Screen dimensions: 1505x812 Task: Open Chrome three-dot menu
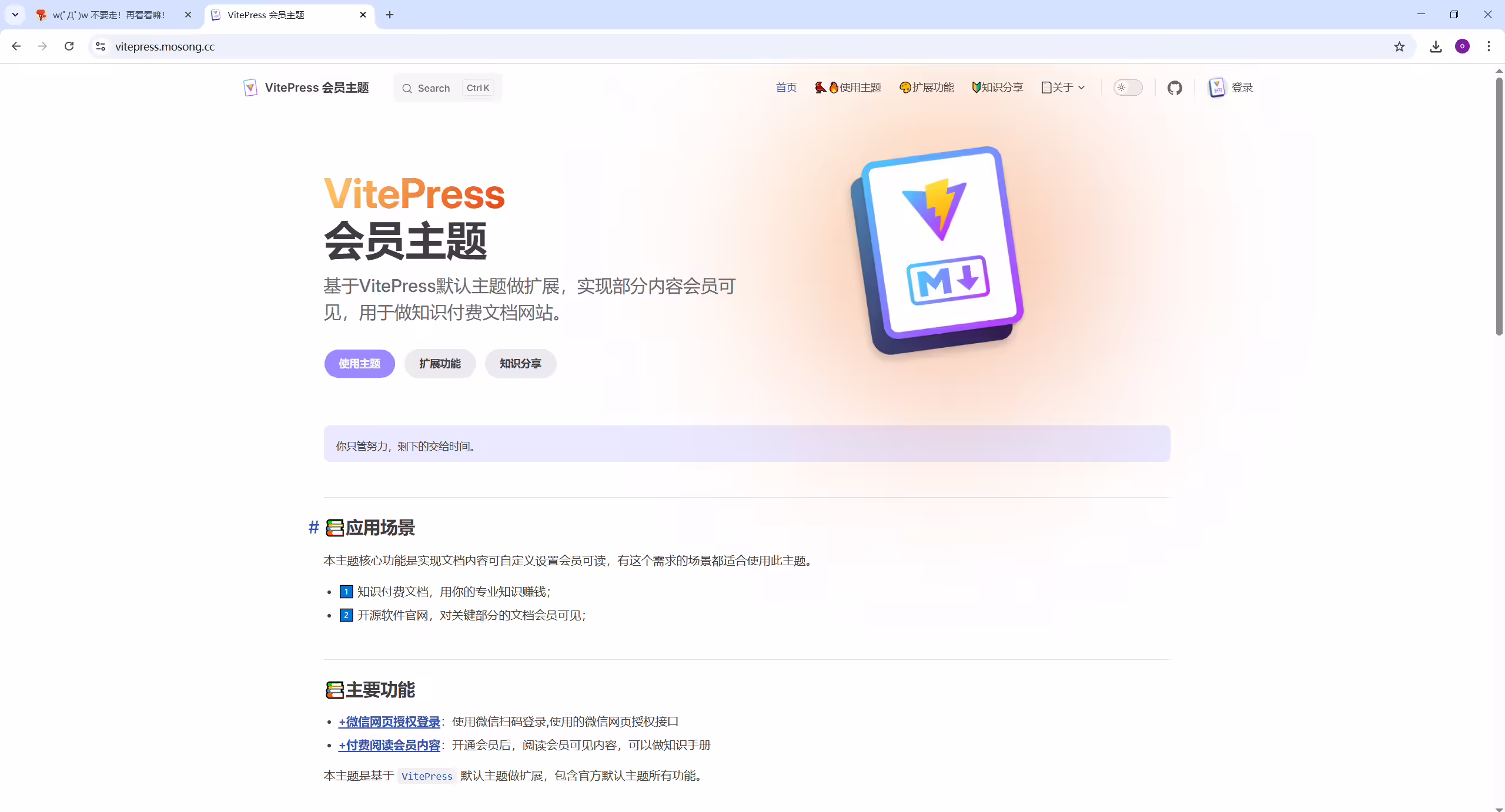(1489, 46)
